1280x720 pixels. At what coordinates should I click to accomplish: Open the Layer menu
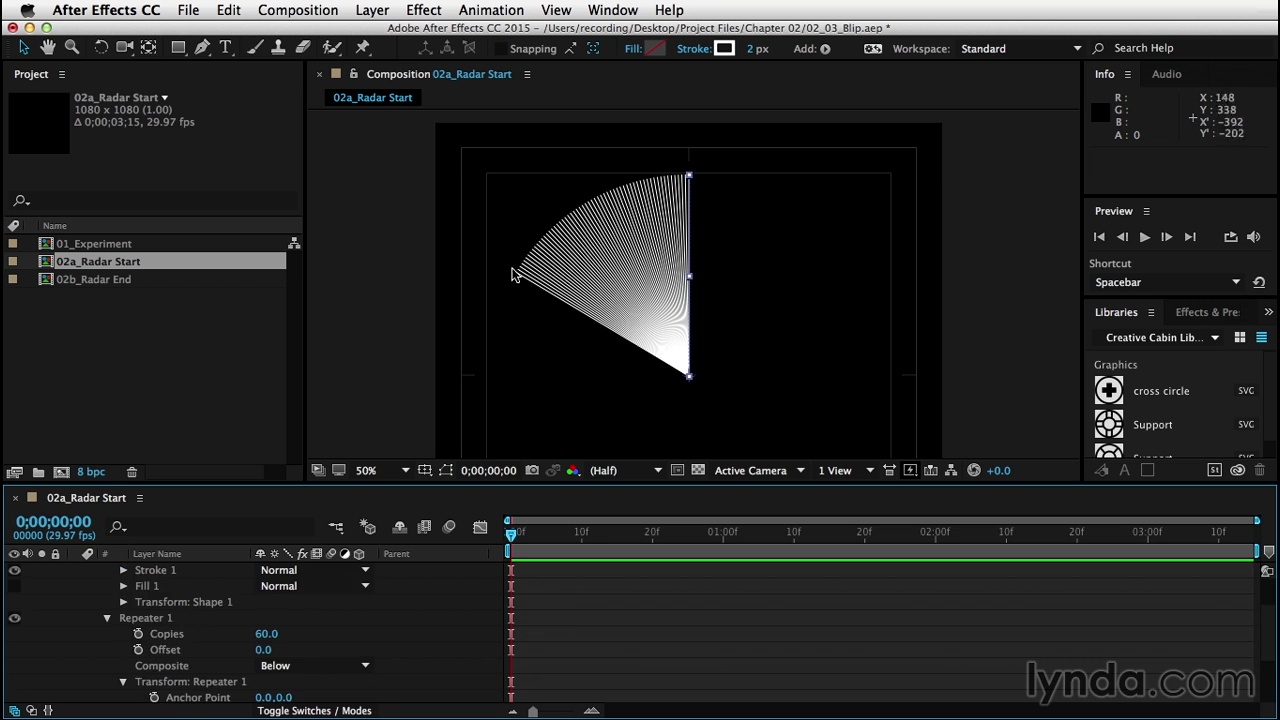coord(372,10)
